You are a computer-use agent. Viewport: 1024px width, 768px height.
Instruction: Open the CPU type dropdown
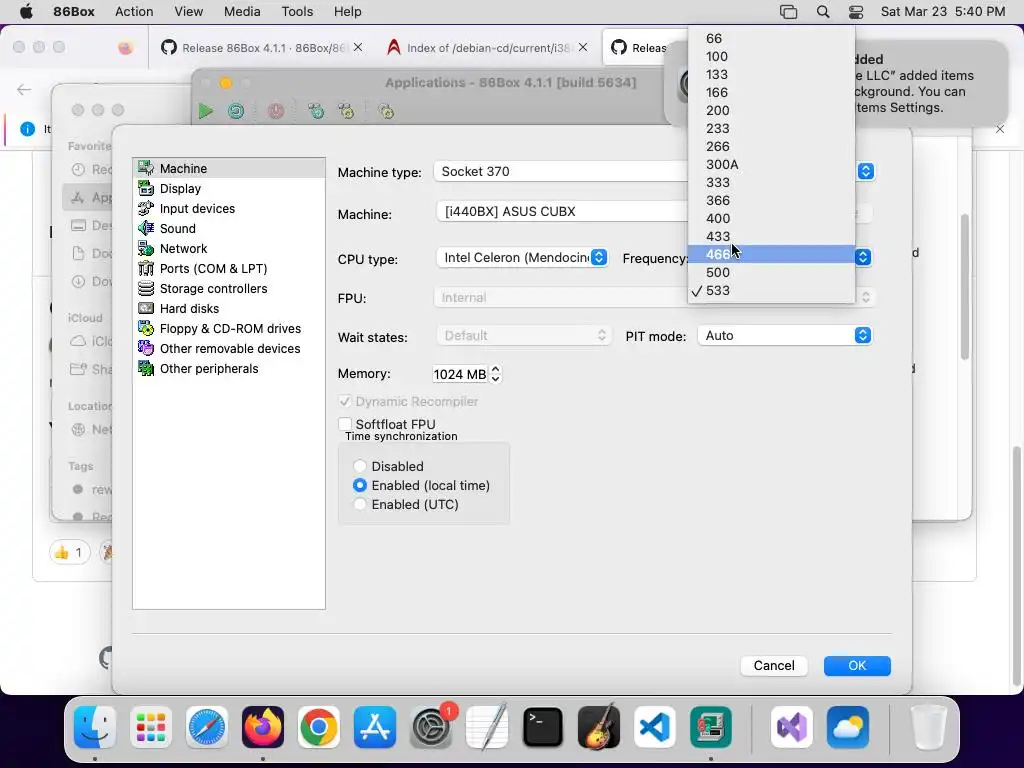pyautogui.click(x=522, y=257)
